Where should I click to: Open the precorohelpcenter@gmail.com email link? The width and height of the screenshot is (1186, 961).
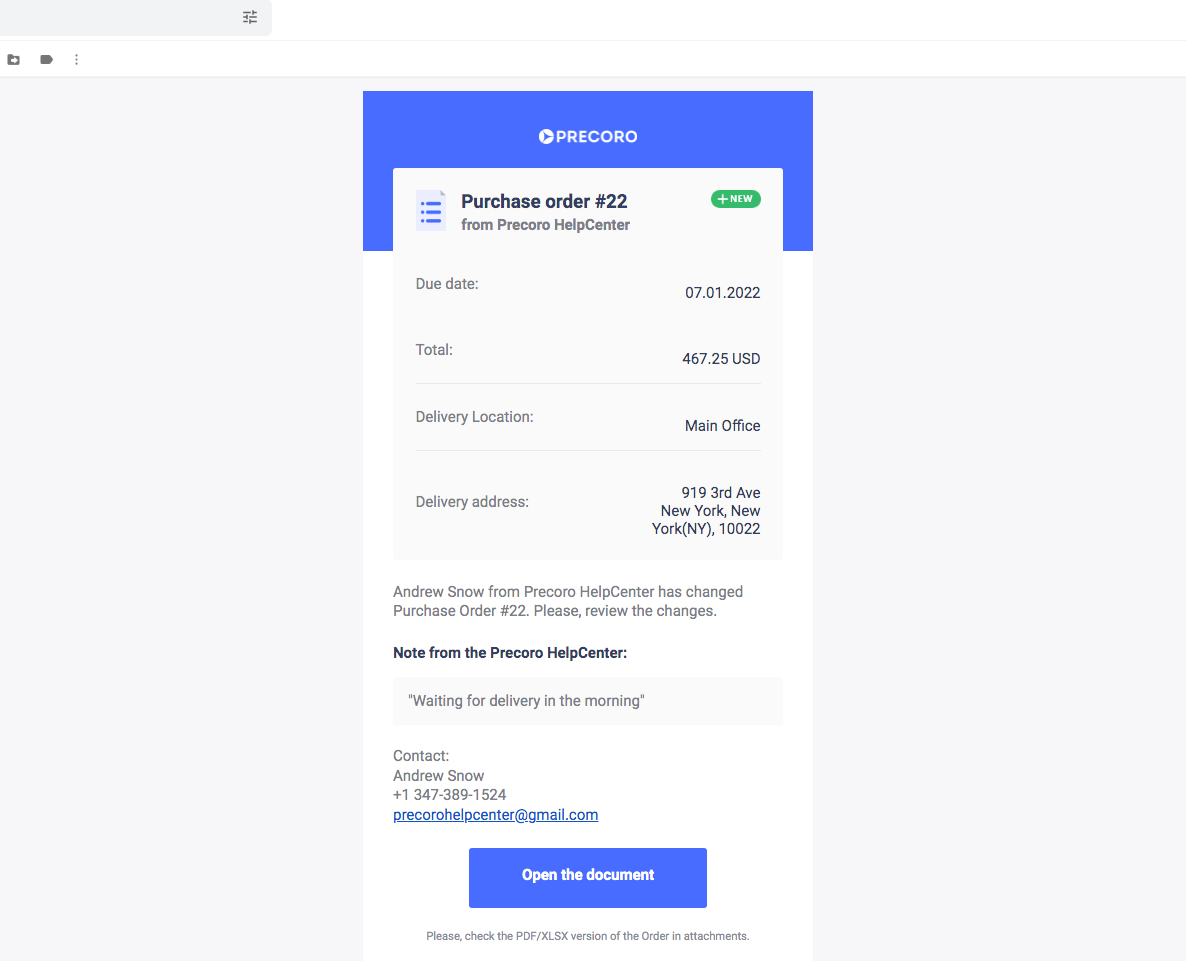pos(495,815)
